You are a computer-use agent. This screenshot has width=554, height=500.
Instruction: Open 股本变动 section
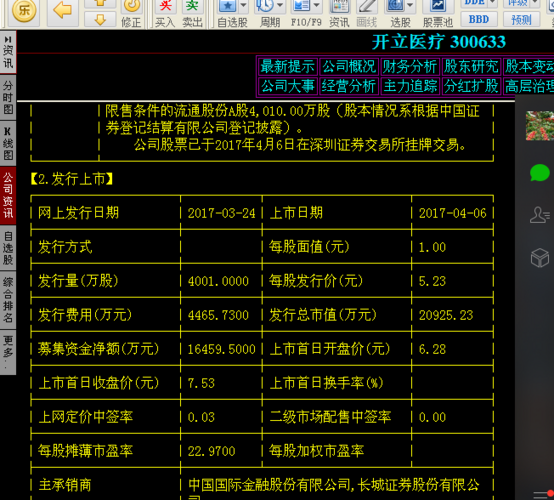(x=529, y=66)
